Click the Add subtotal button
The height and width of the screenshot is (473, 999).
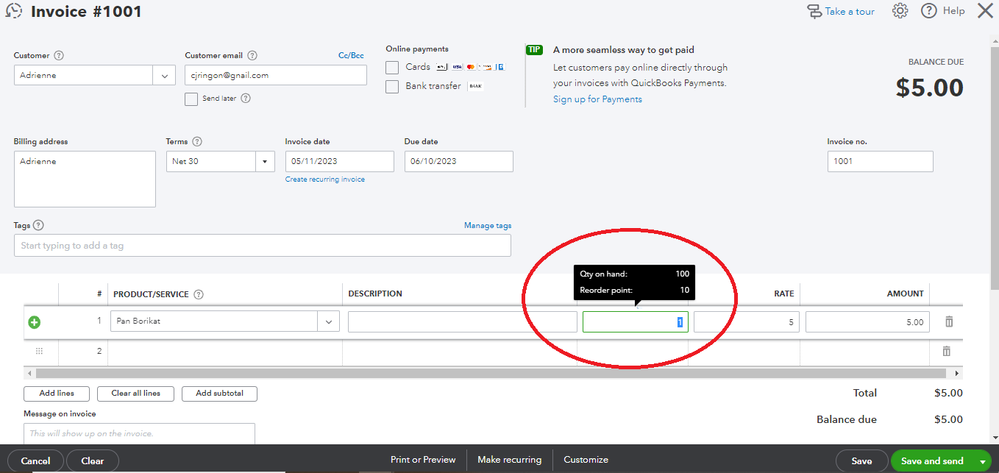pyautogui.click(x=220, y=393)
